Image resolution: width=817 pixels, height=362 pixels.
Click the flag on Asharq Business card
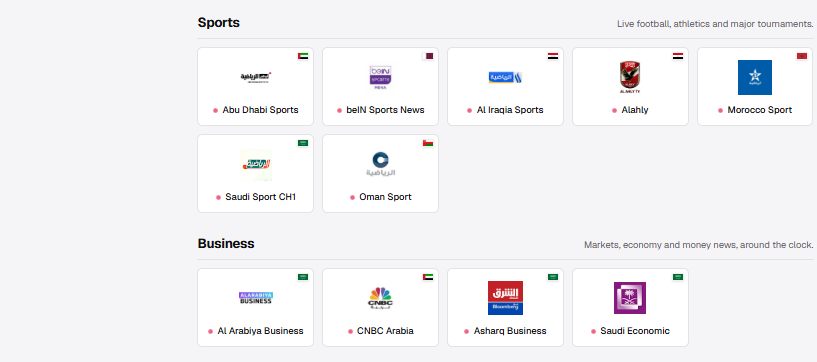pyautogui.click(x=553, y=277)
